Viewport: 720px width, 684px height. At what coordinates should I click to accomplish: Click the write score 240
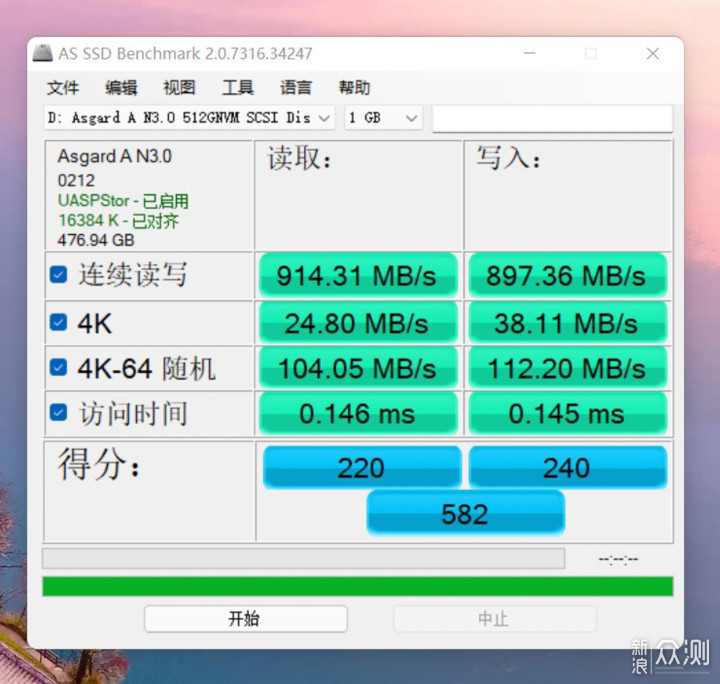click(x=568, y=467)
